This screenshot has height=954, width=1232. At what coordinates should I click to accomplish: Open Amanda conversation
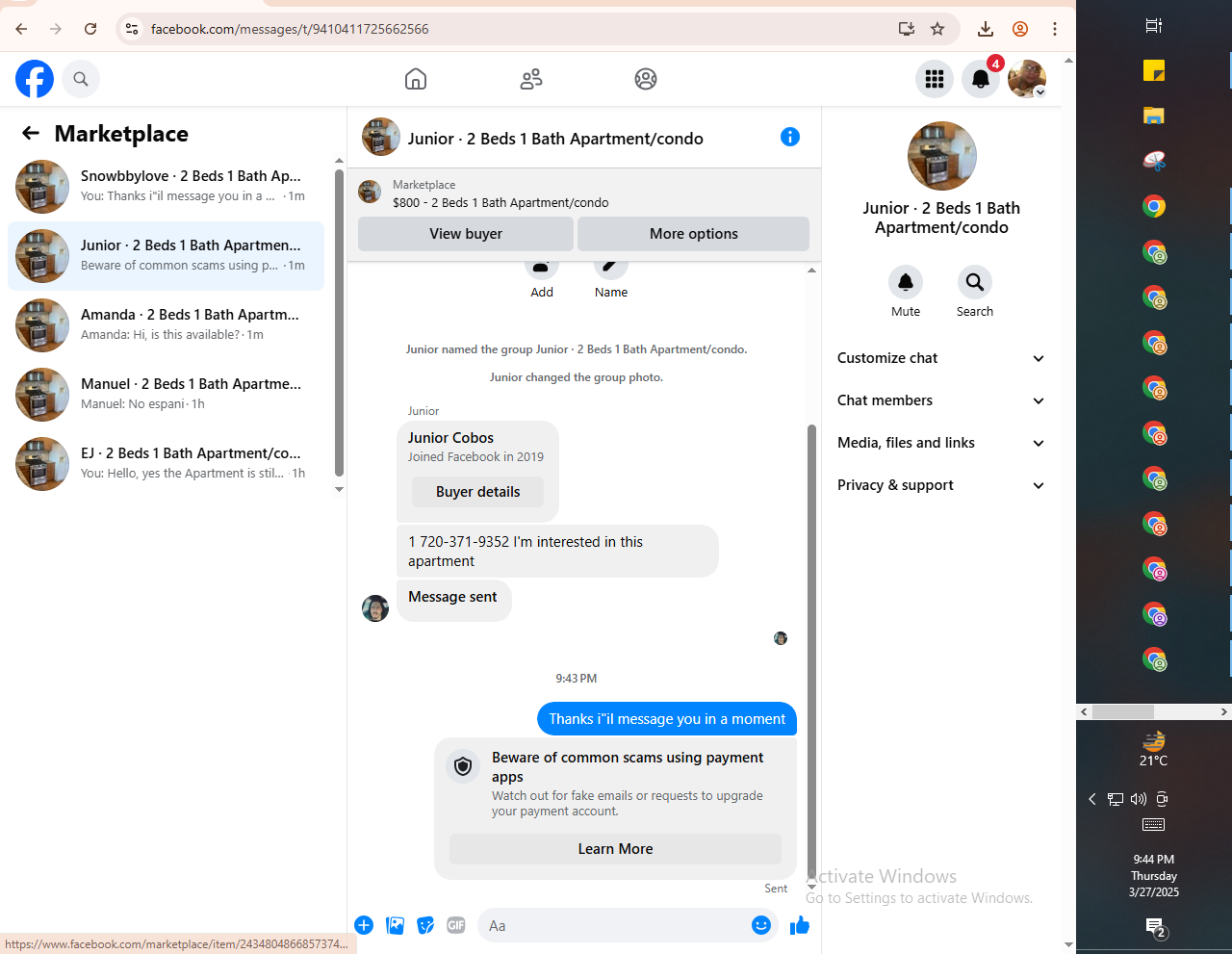(167, 325)
